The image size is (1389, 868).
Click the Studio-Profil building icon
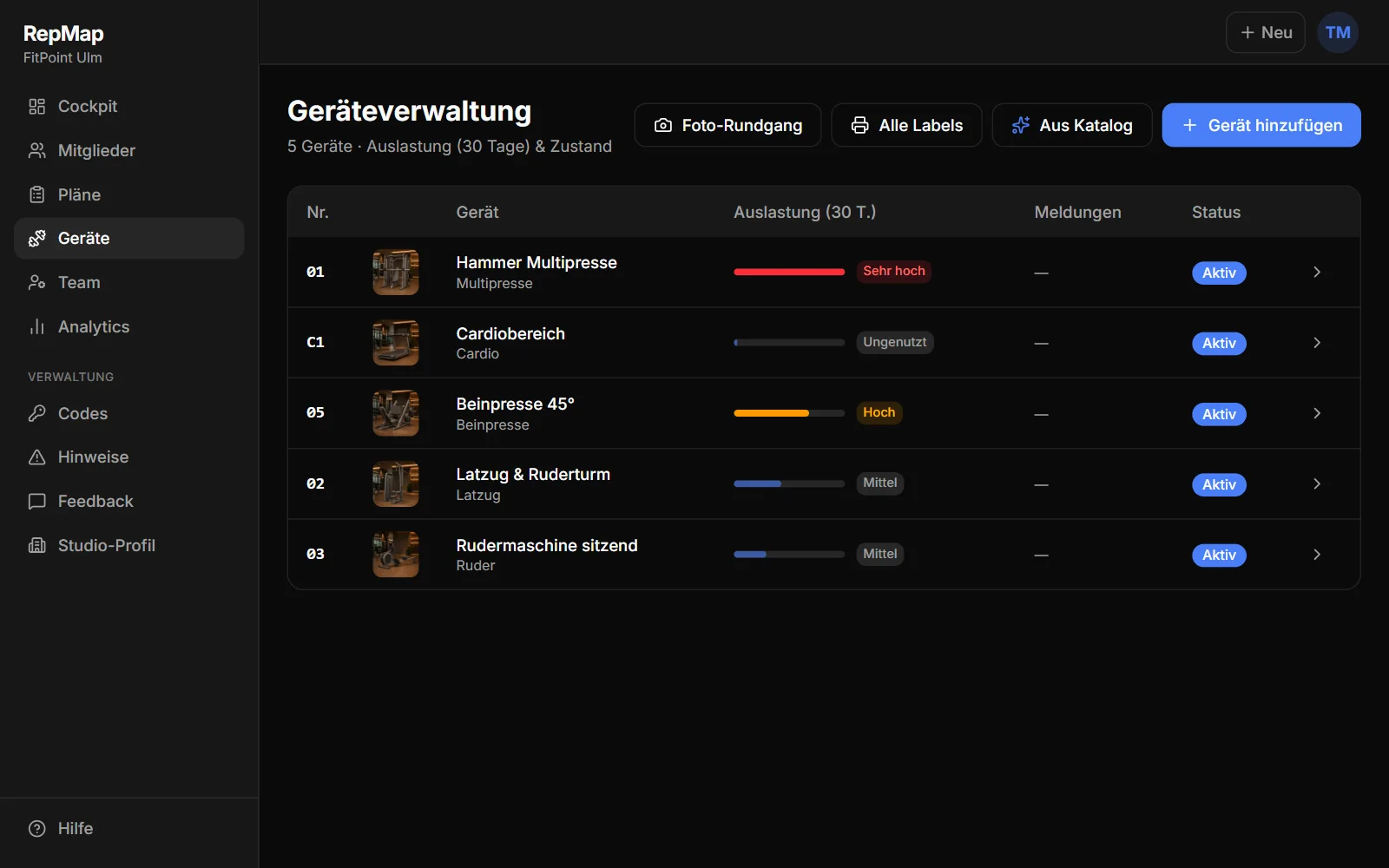point(36,545)
